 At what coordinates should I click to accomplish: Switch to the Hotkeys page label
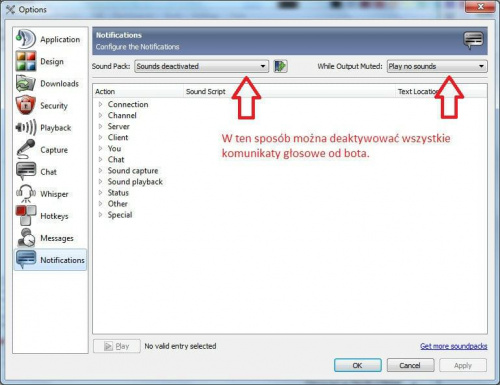click(54, 216)
